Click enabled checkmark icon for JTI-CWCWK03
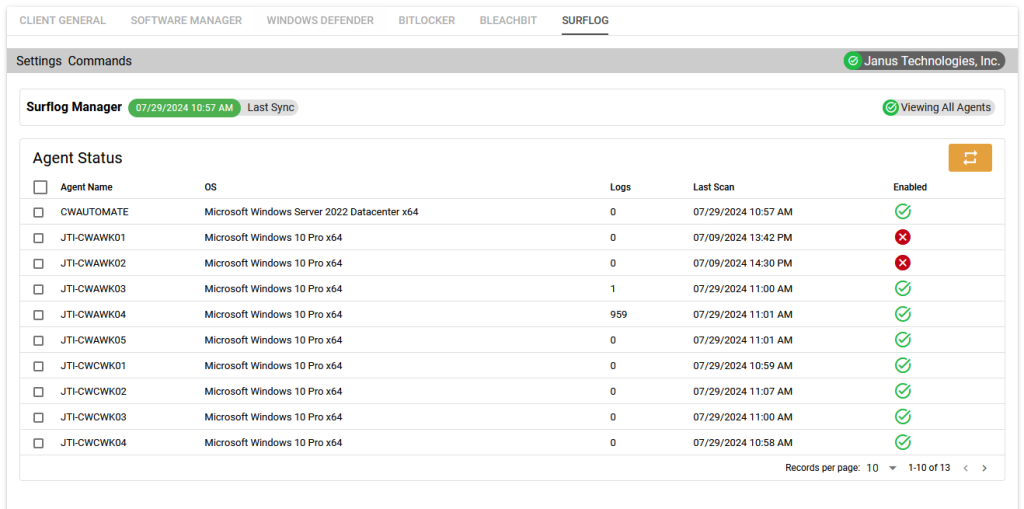Screen dimensions: 1024x509 pos(903,416)
